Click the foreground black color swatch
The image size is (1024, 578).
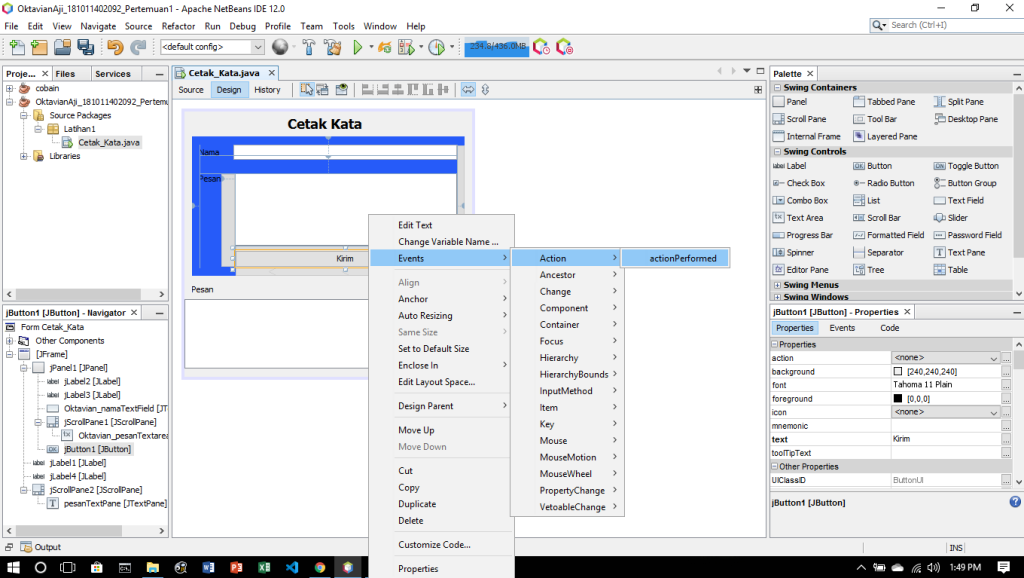point(898,398)
